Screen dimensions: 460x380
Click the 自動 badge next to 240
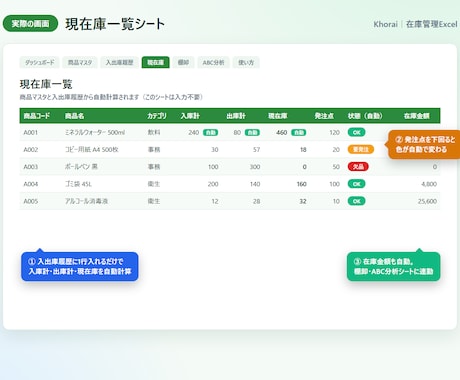click(210, 132)
